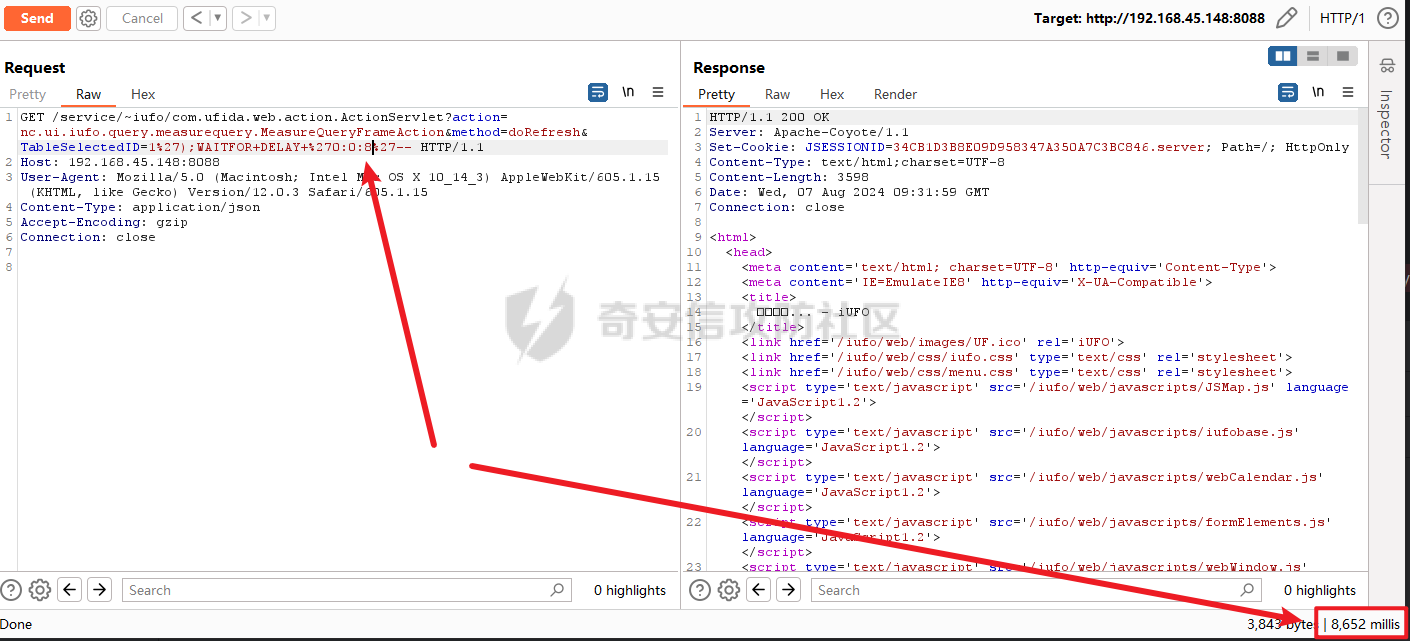
Task: Click the Response pane vertical scrollbar
Action: click(1362, 165)
